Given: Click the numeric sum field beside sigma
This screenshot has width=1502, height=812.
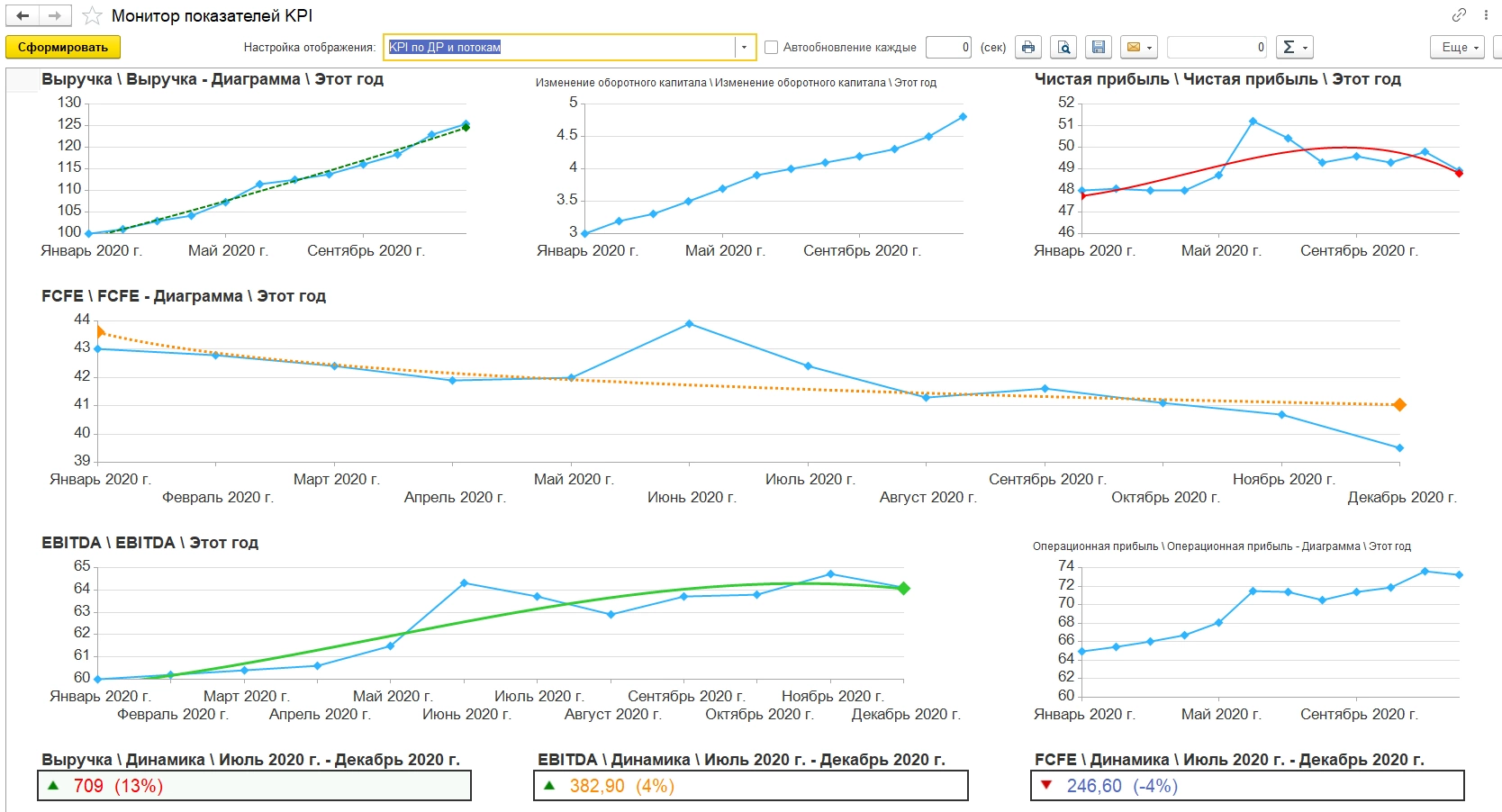Looking at the screenshot, I should 1216,48.
